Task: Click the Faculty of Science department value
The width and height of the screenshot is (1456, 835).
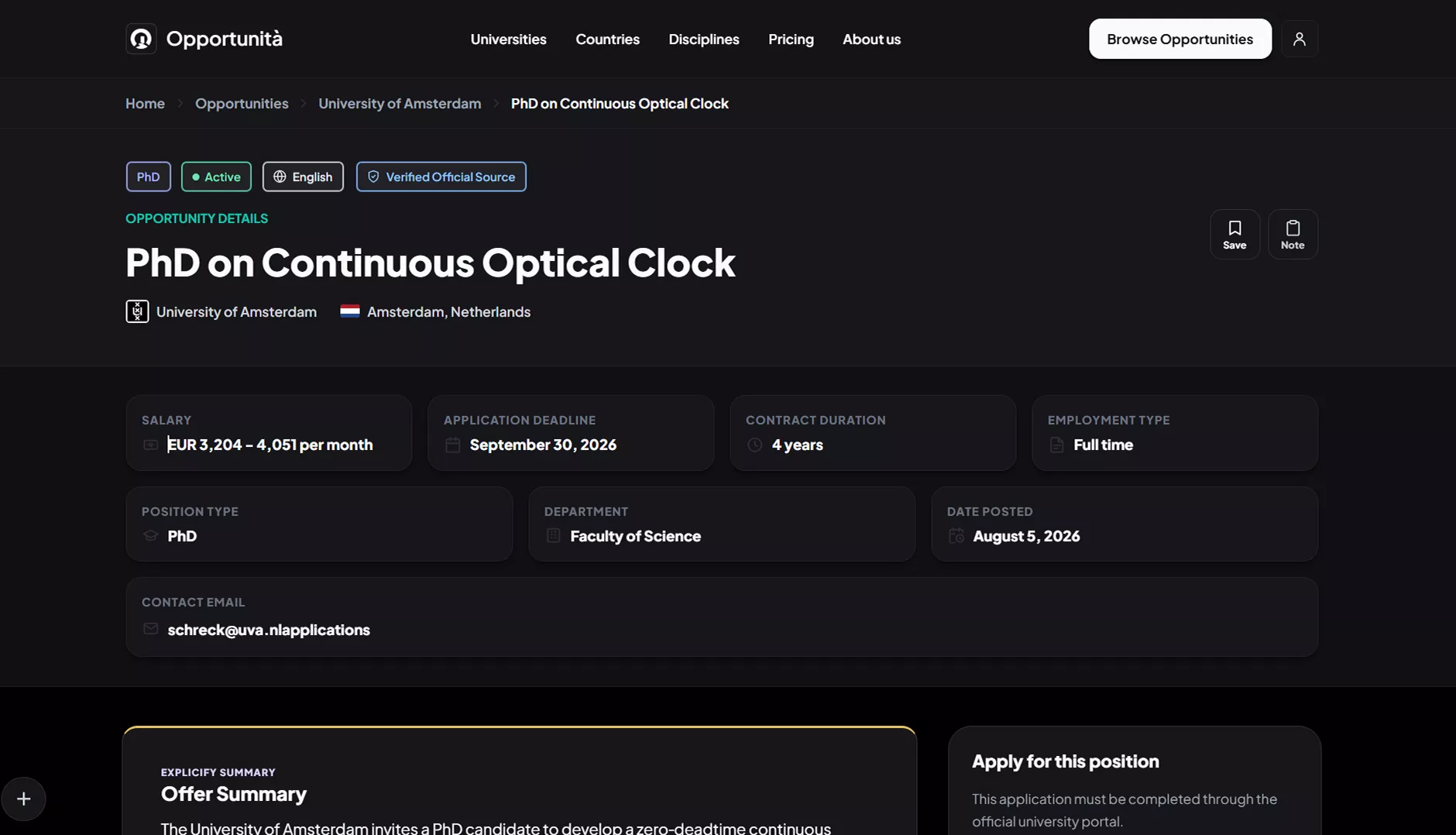Action: pos(635,536)
